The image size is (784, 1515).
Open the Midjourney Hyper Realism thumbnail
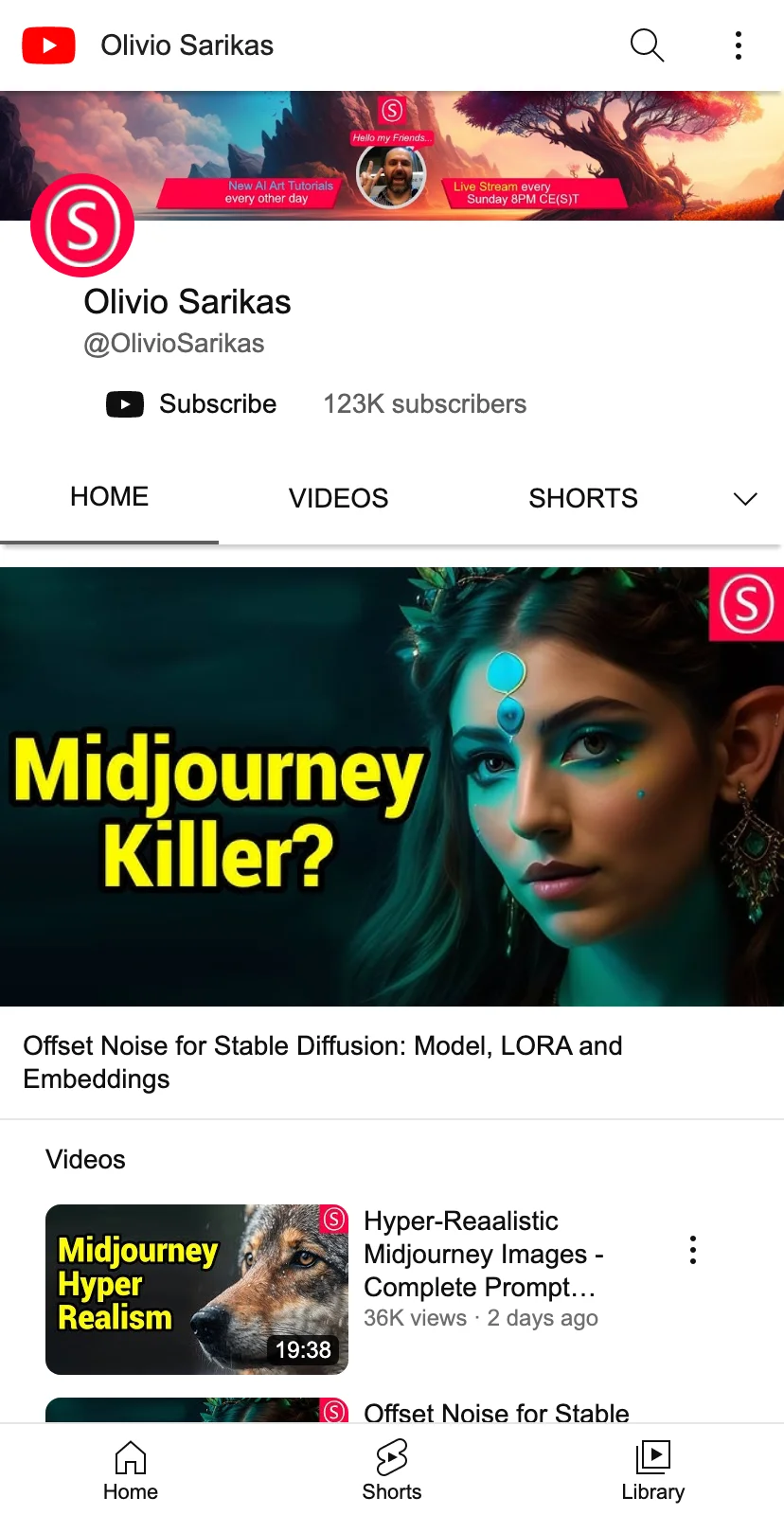[197, 1290]
